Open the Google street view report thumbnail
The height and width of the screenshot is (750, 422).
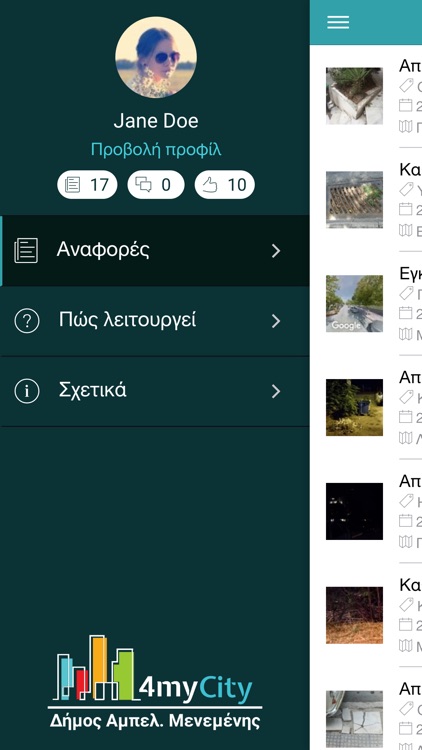click(x=354, y=303)
